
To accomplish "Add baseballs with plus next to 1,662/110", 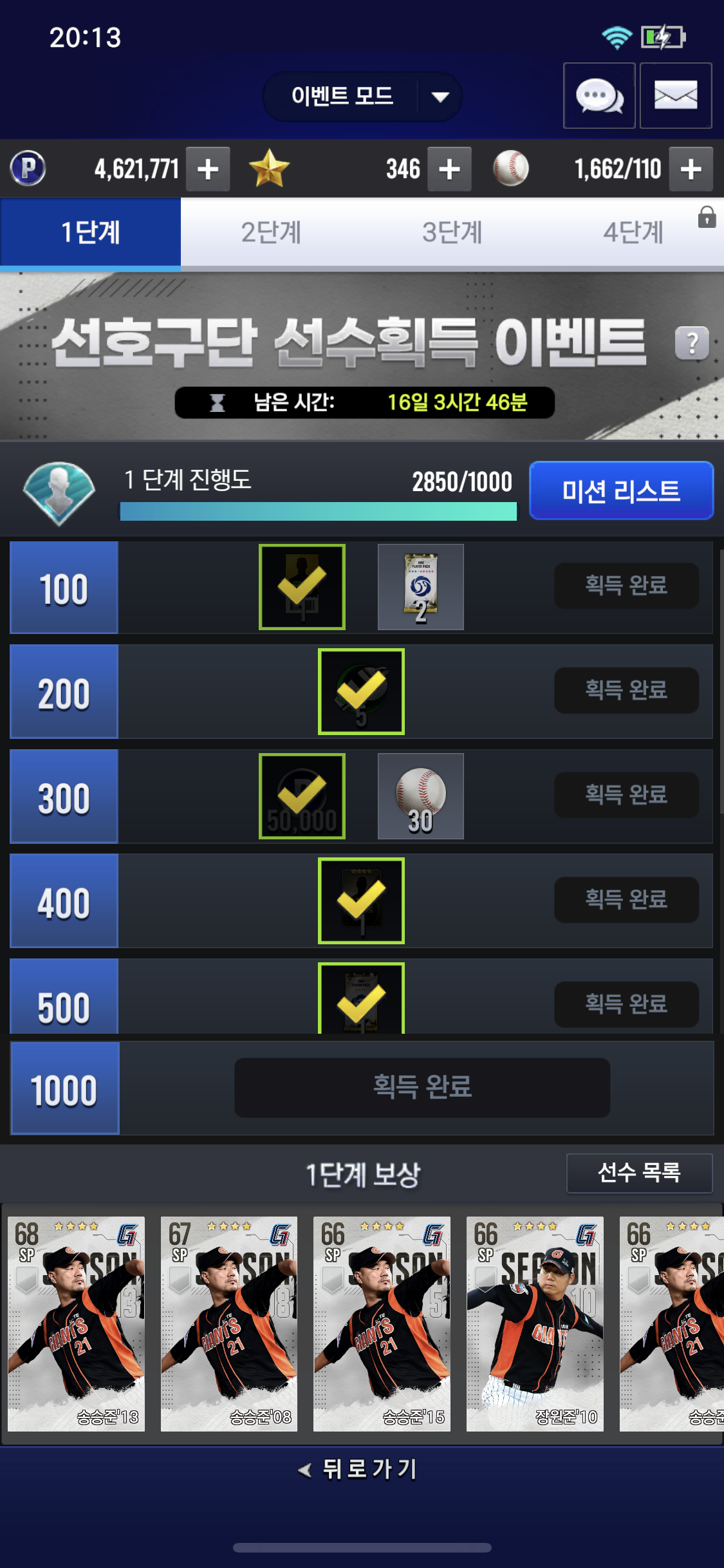I will [x=691, y=169].
